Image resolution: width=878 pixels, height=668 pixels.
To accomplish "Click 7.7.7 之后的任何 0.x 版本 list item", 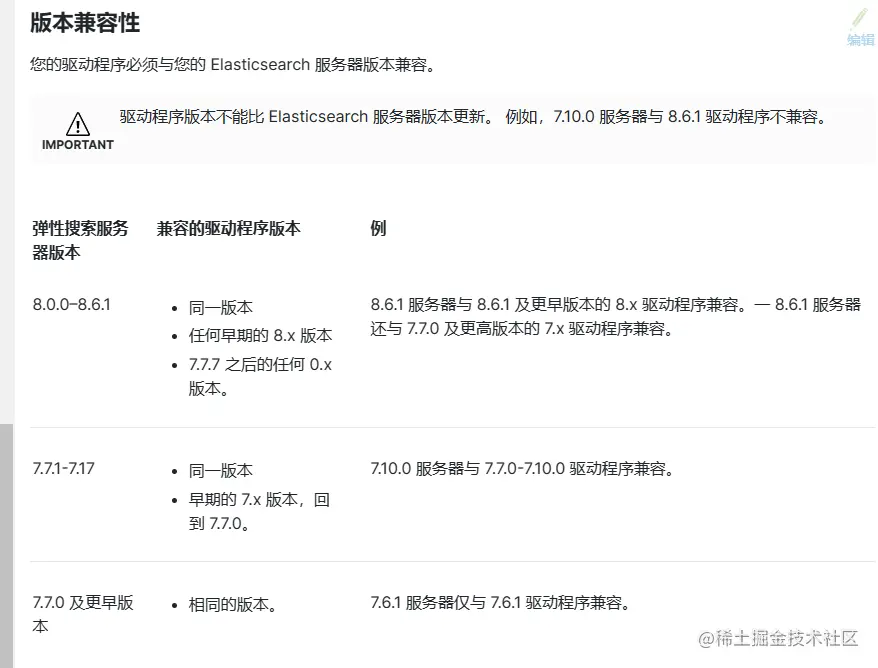I will [260, 376].
